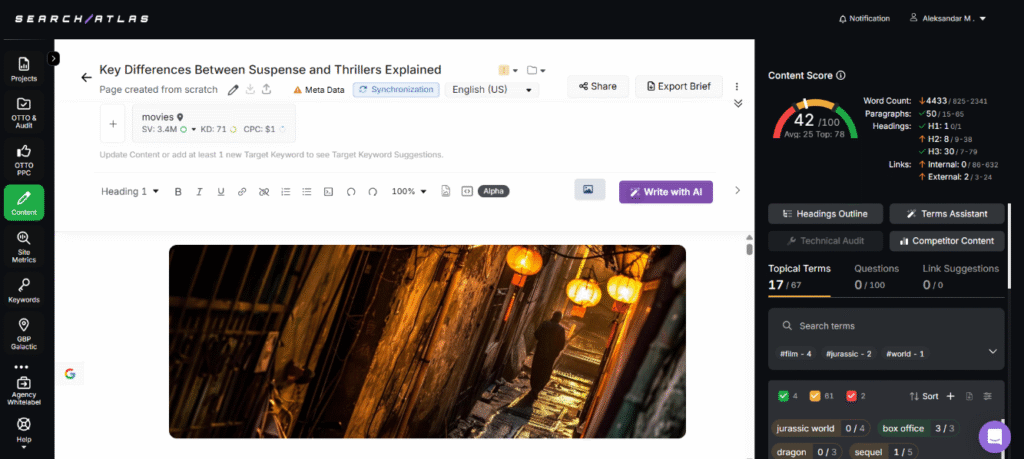This screenshot has width=1024, height=459.
Task: Open the Heading 1 style dropdown
Action: [x=130, y=191]
